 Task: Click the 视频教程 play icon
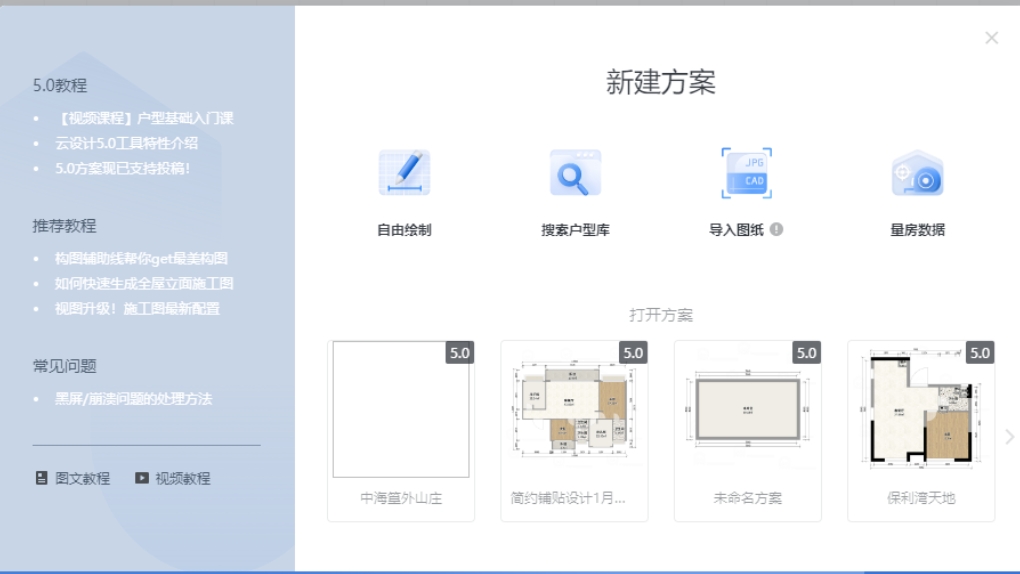[x=142, y=478]
